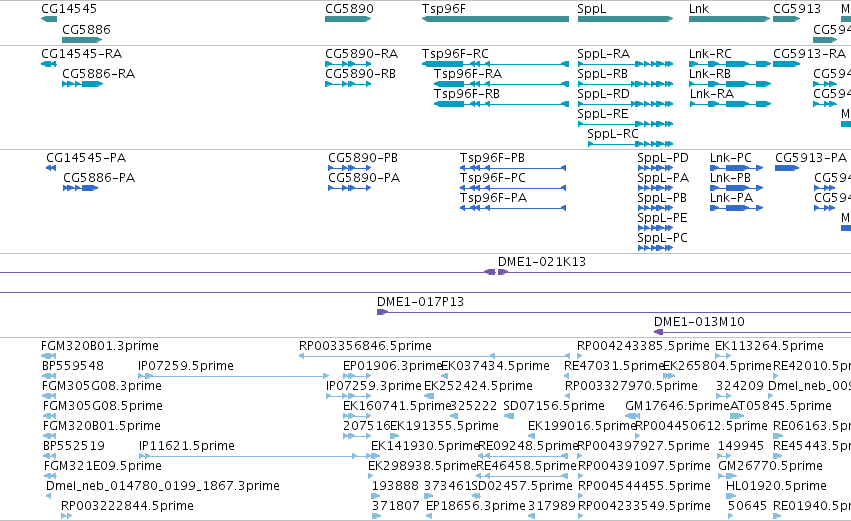Click RP004243385.5prime EST label

pyautogui.click(x=643, y=346)
